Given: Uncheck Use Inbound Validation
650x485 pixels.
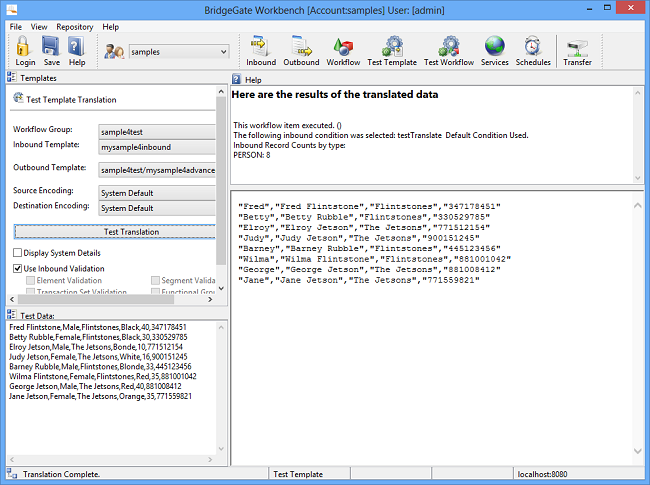Looking at the screenshot, I should point(17,268).
